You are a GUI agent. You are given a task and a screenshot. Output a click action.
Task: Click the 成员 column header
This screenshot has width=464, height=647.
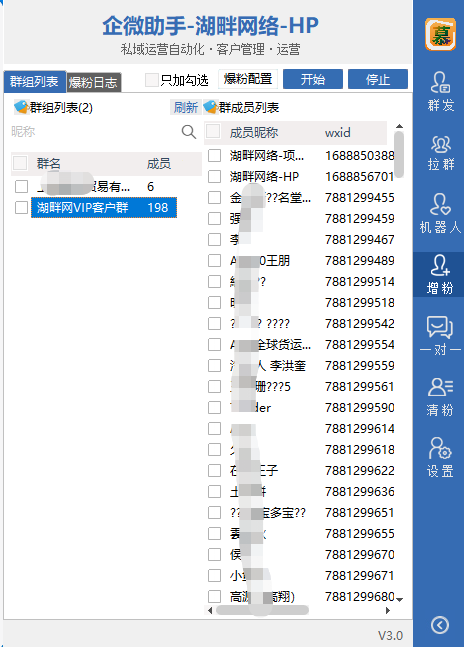158,163
